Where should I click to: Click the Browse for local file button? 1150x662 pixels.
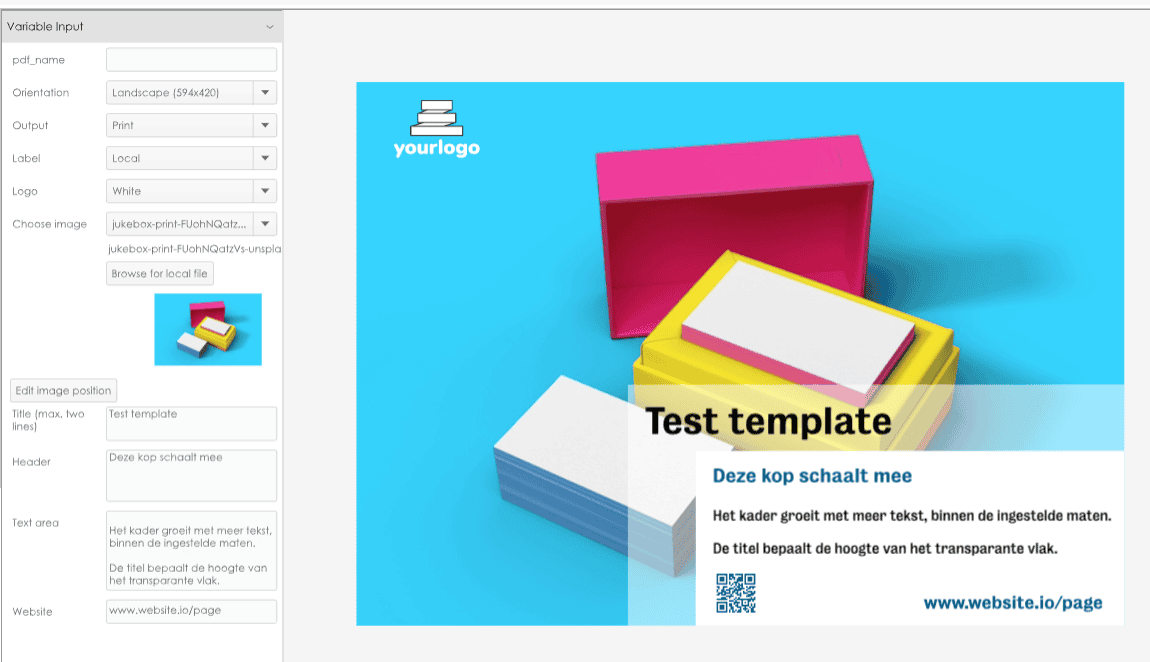(160, 274)
